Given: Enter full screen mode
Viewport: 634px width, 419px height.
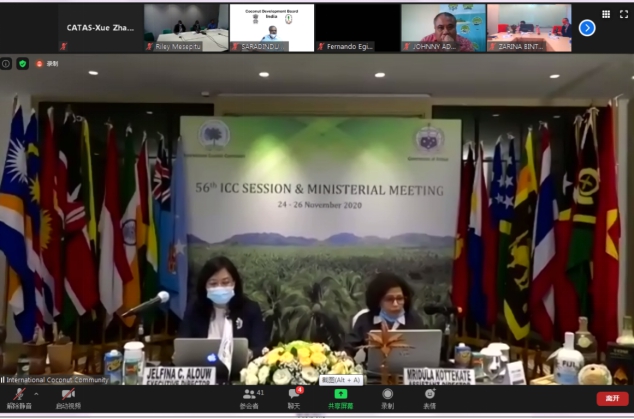Looking at the screenshot, I should tap(623, 15).
